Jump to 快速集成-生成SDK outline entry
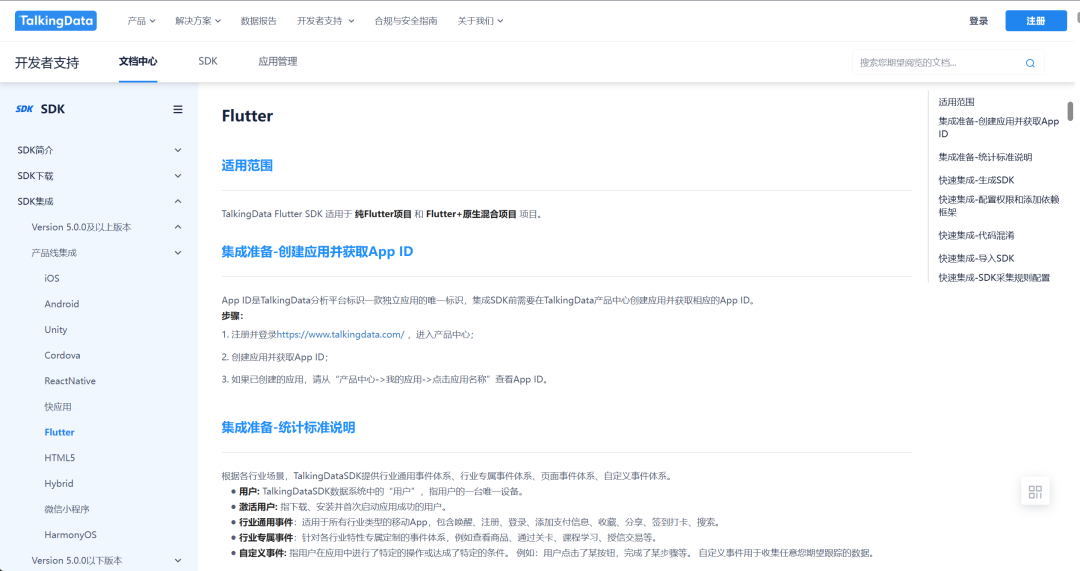The width and height of the screenshot is (1080, 571). [x=976, y=180]
